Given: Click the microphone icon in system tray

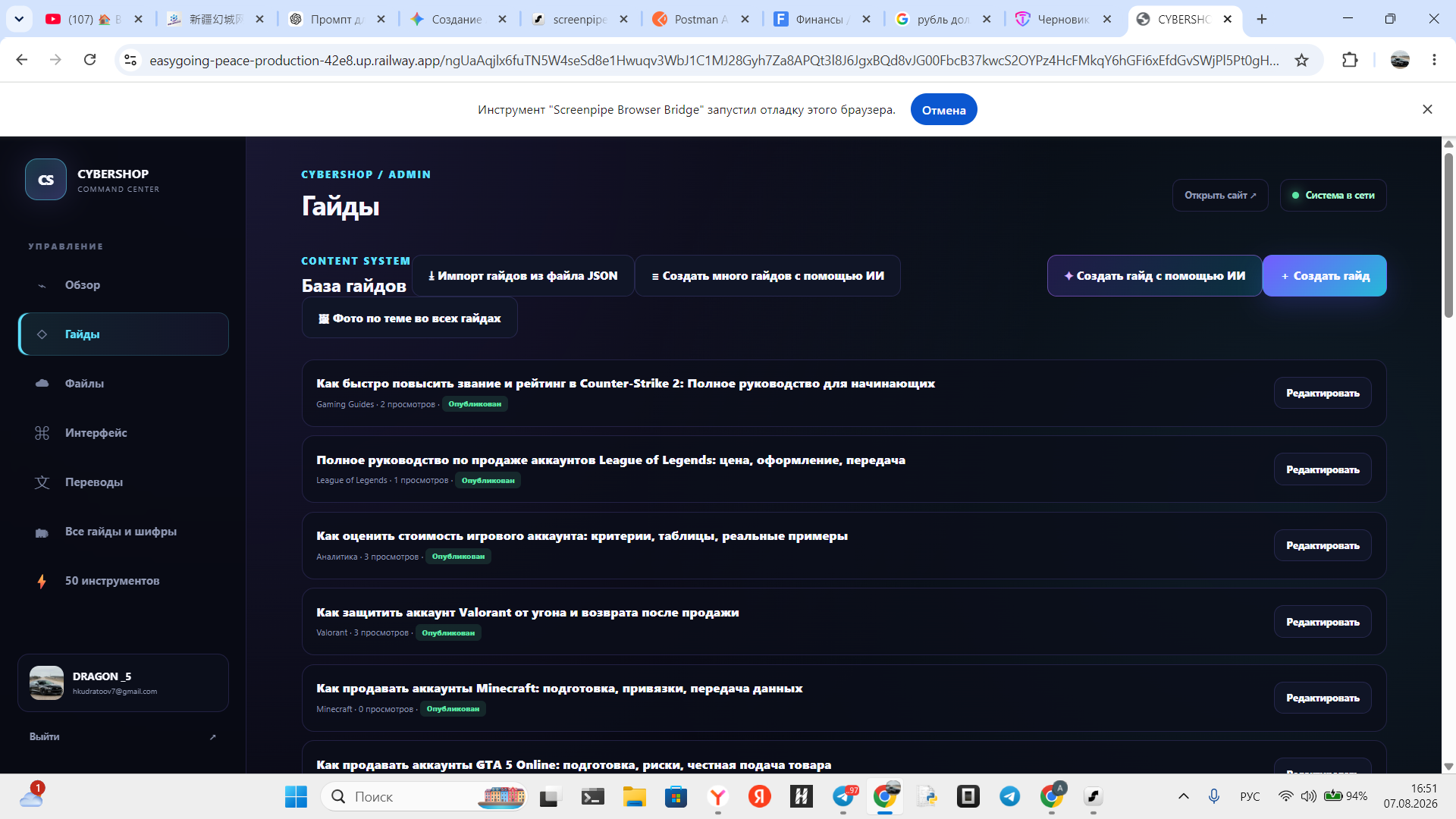Looking at the screenshot, I should coord(1214,796).
